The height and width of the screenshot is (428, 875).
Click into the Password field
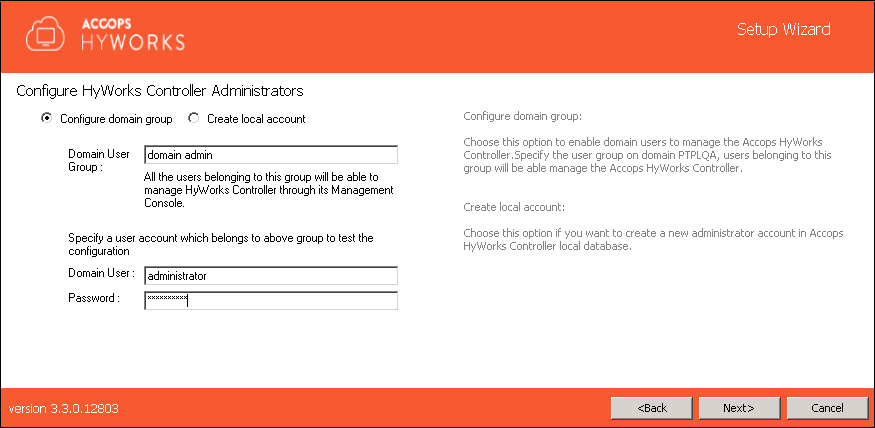(x=271, y=300)
